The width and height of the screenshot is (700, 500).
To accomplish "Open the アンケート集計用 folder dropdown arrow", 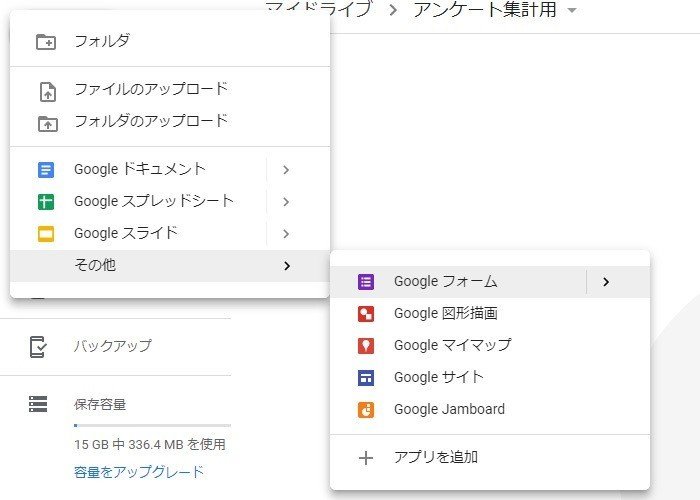I will 572,10.
